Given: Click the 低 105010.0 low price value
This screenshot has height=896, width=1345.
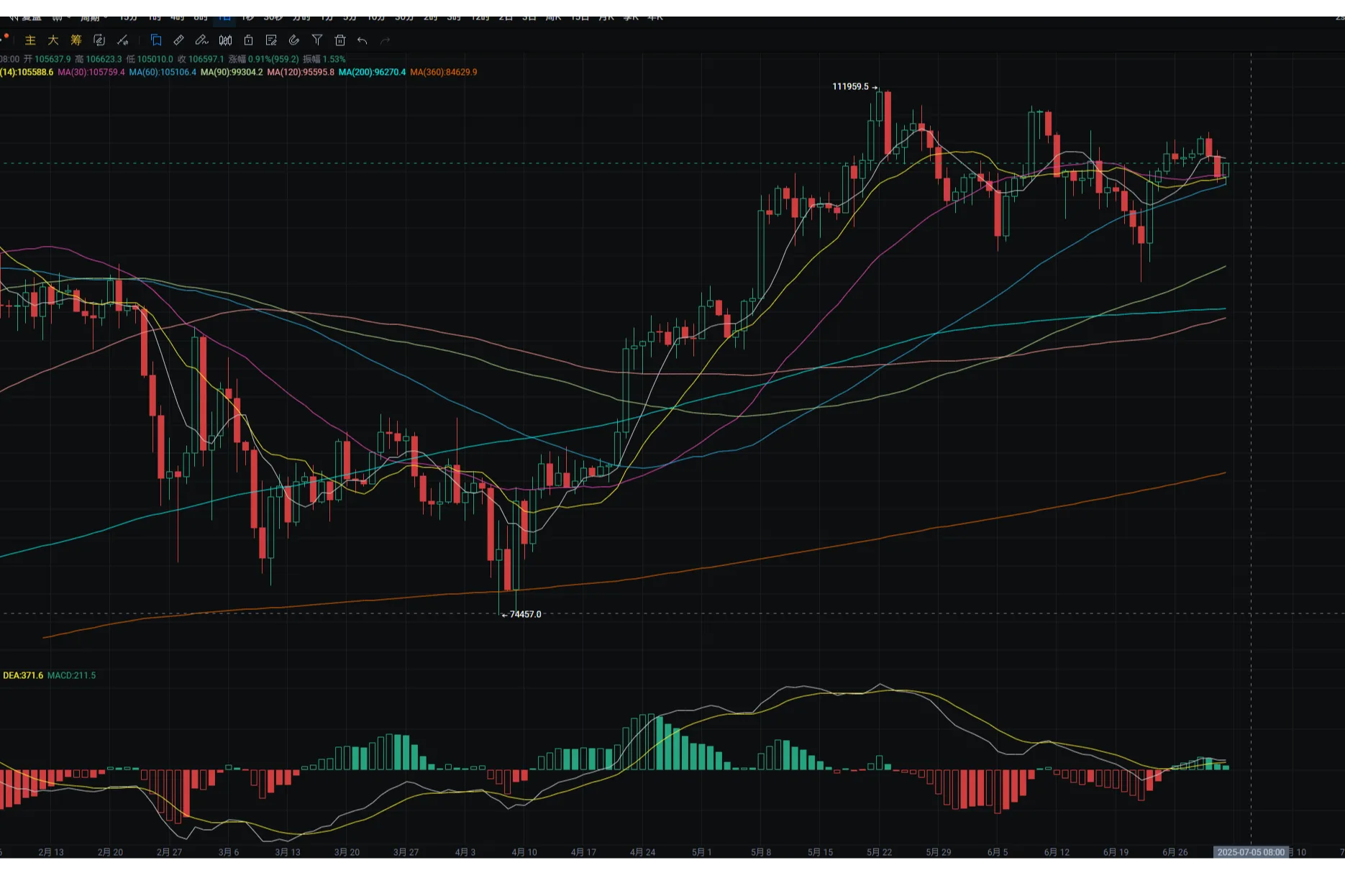Looking at the screenshot, I should pyautogui.click(x=150, y=59).
